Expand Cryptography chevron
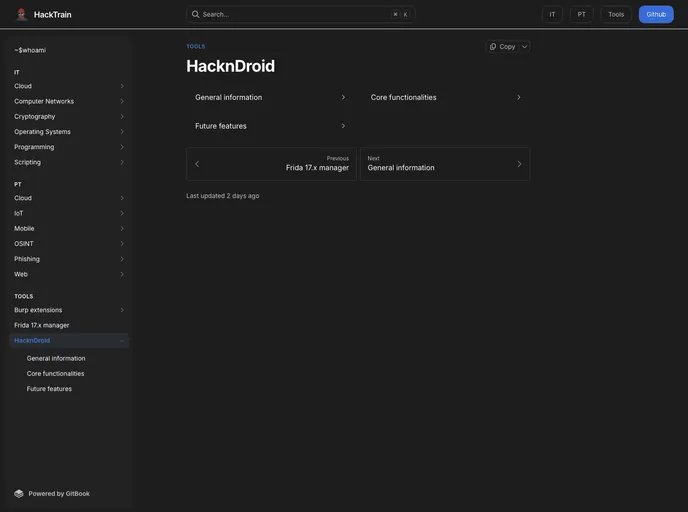 [x=122, y=117]
